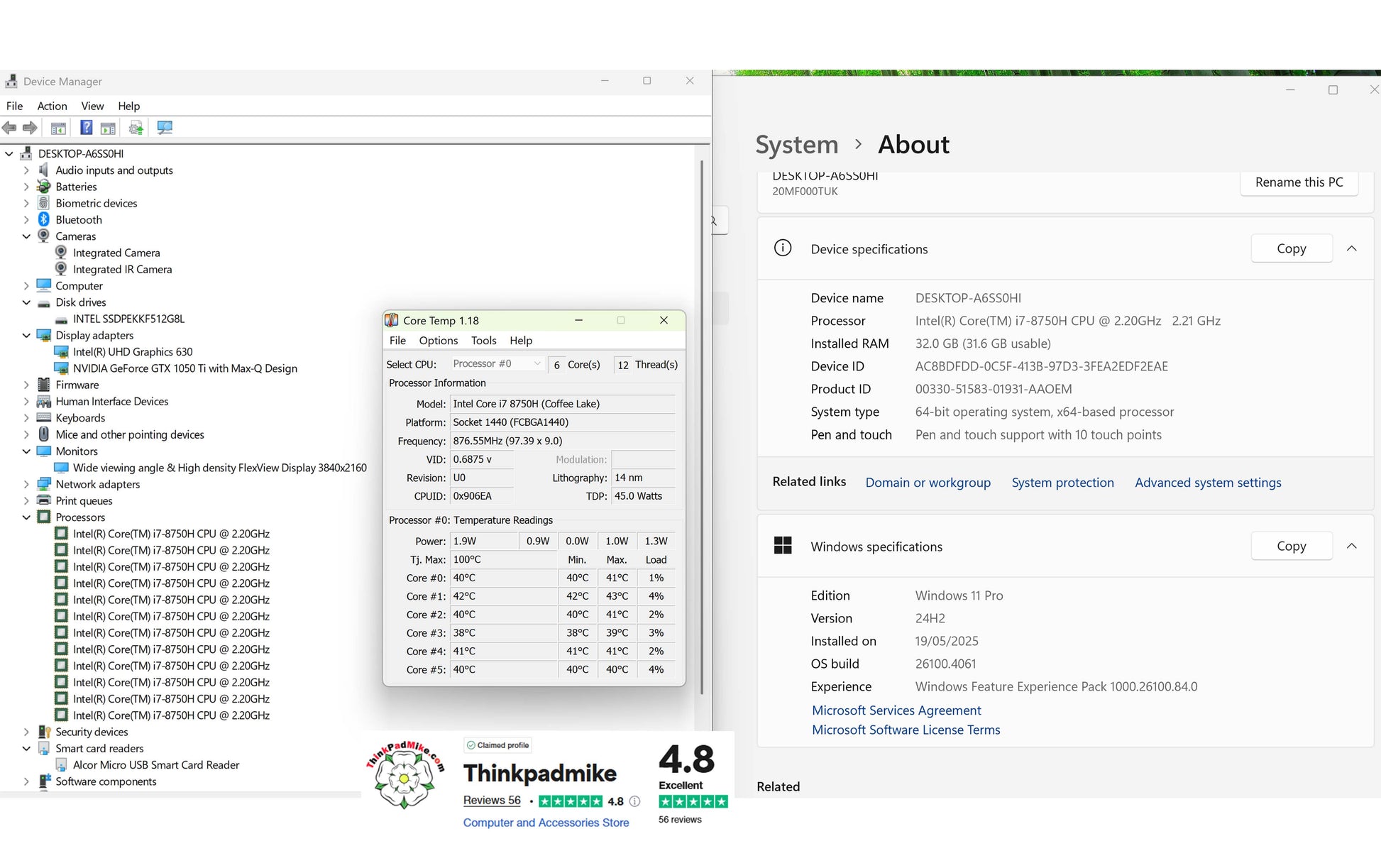This screenshot has height=868, width=1381.
Task: Expand the Audio inputs and outputs node
Action: click(26, 170)
